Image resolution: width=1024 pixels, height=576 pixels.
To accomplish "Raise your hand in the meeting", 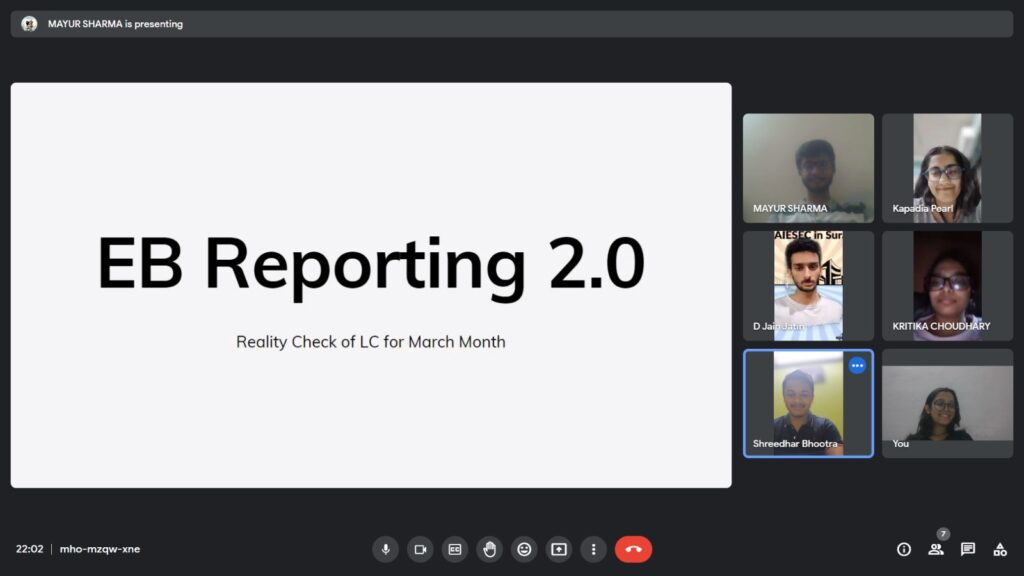I will [x=489, y=549].
